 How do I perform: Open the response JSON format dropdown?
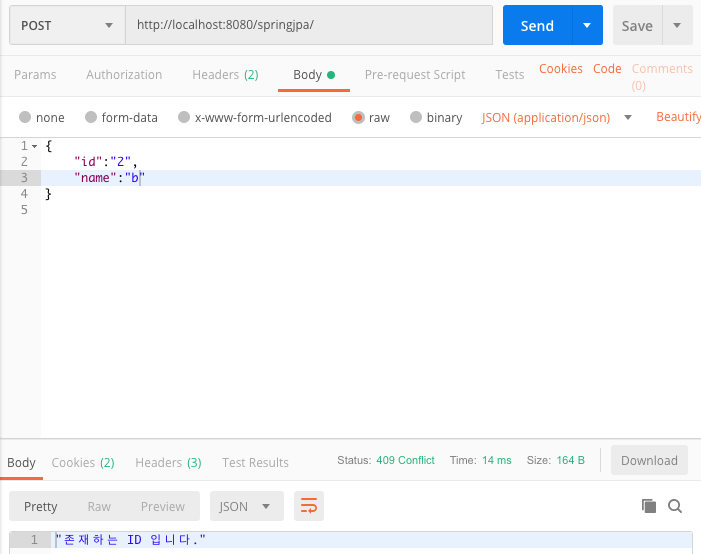[247, 506]
